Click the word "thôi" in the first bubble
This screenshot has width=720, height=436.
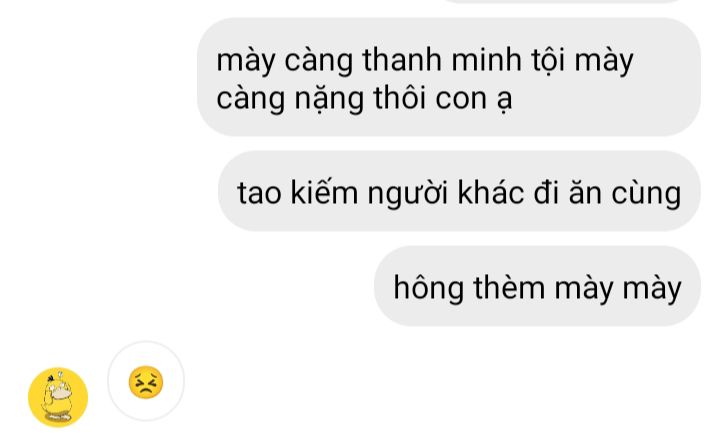(399, 98)
